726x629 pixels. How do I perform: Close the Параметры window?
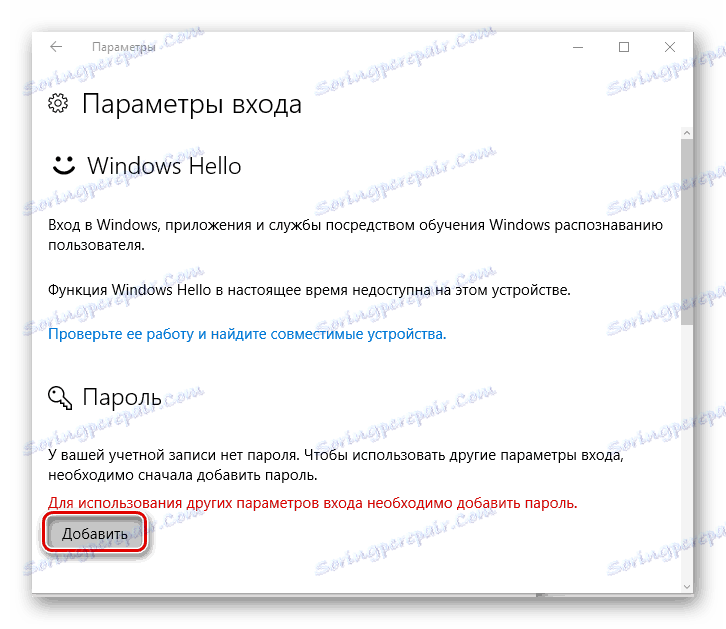click(670, 47)
